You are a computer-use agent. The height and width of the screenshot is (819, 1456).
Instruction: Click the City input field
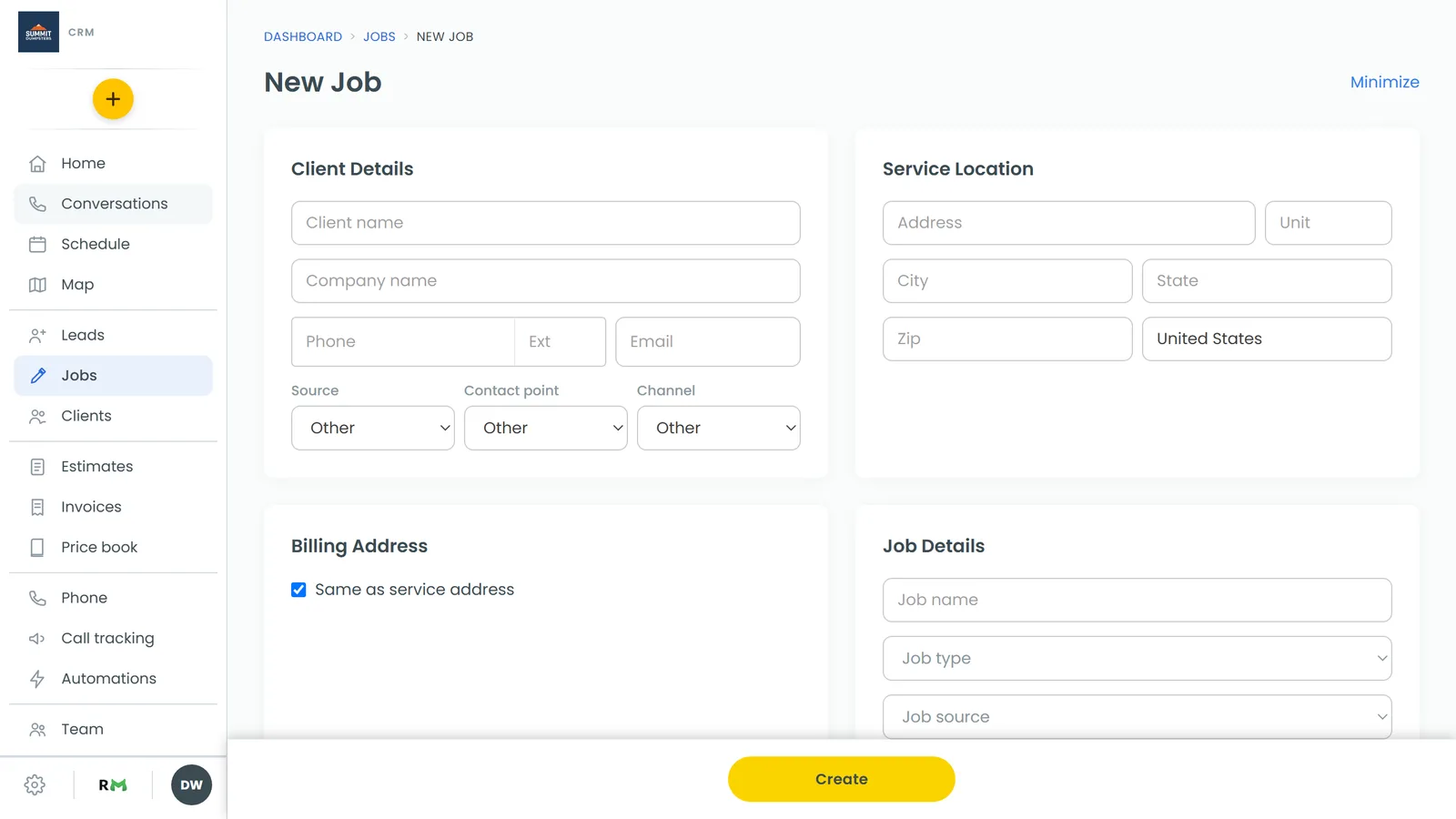point(1007,281)
